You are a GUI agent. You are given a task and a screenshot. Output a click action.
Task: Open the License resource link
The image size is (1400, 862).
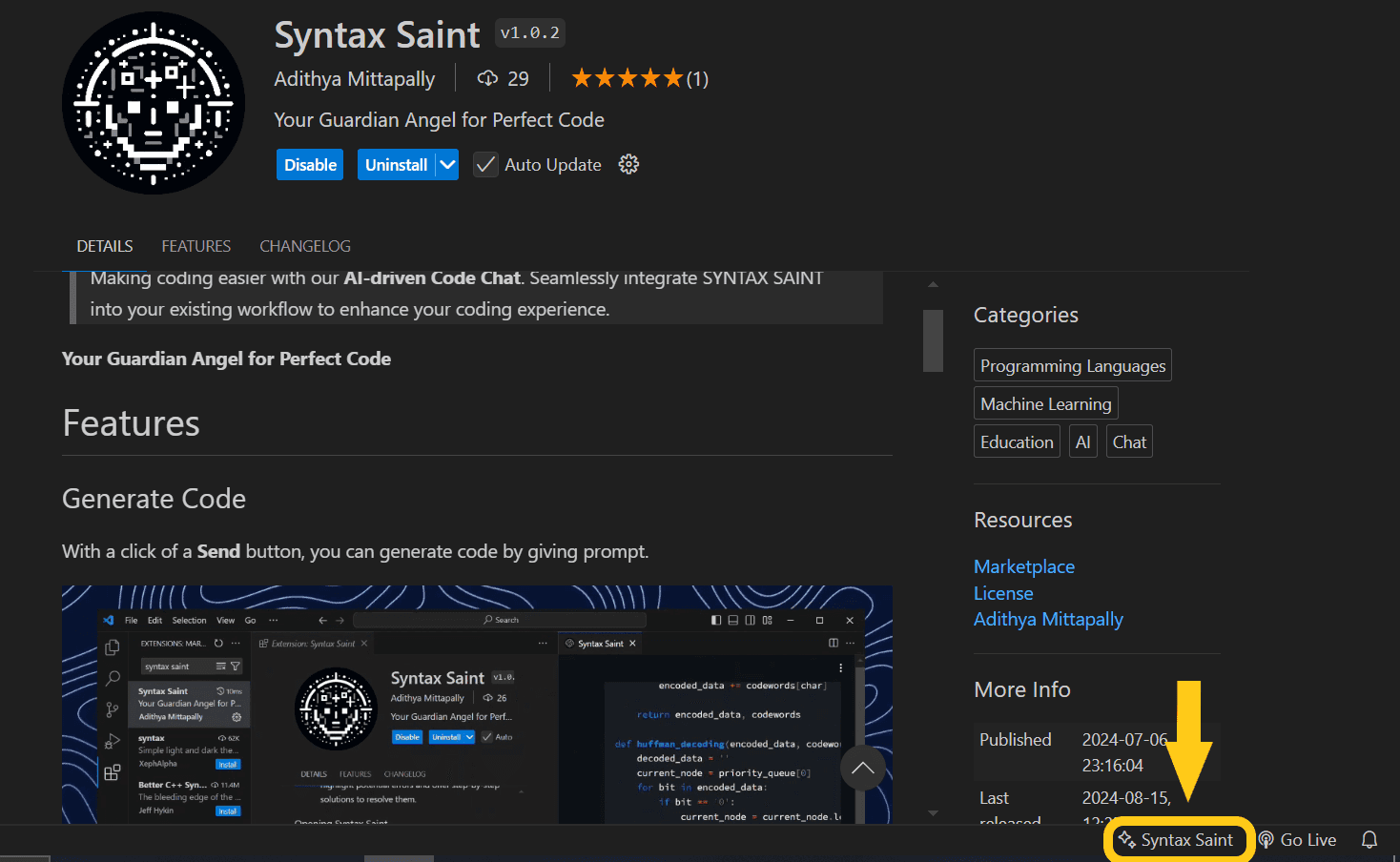point(1003,593)
